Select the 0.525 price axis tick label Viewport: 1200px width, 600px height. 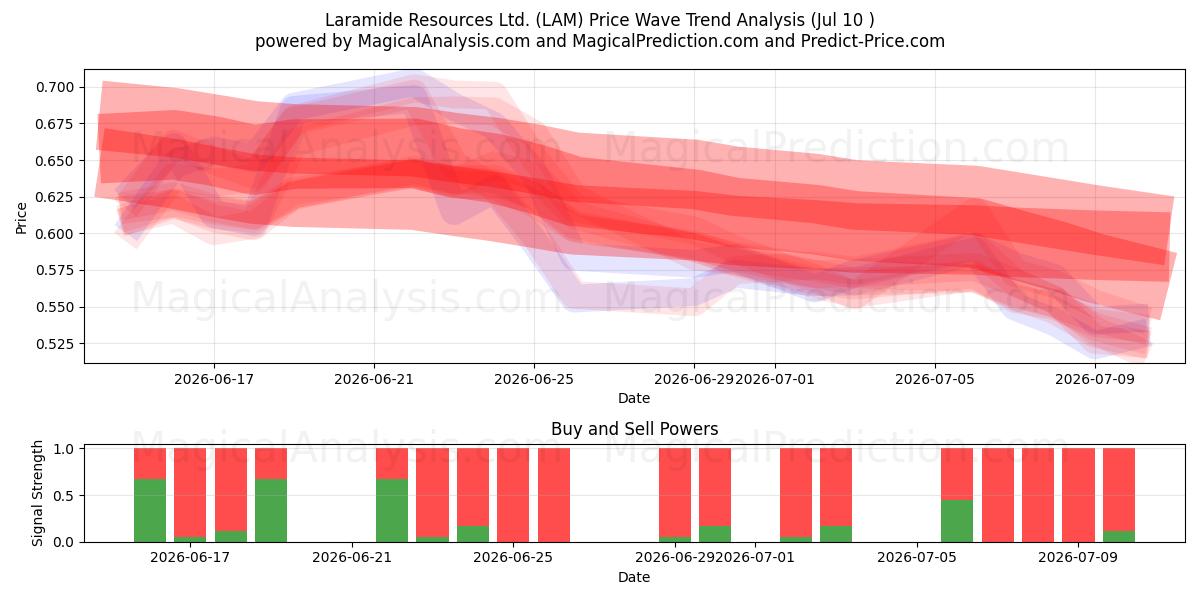pos(54,344)
